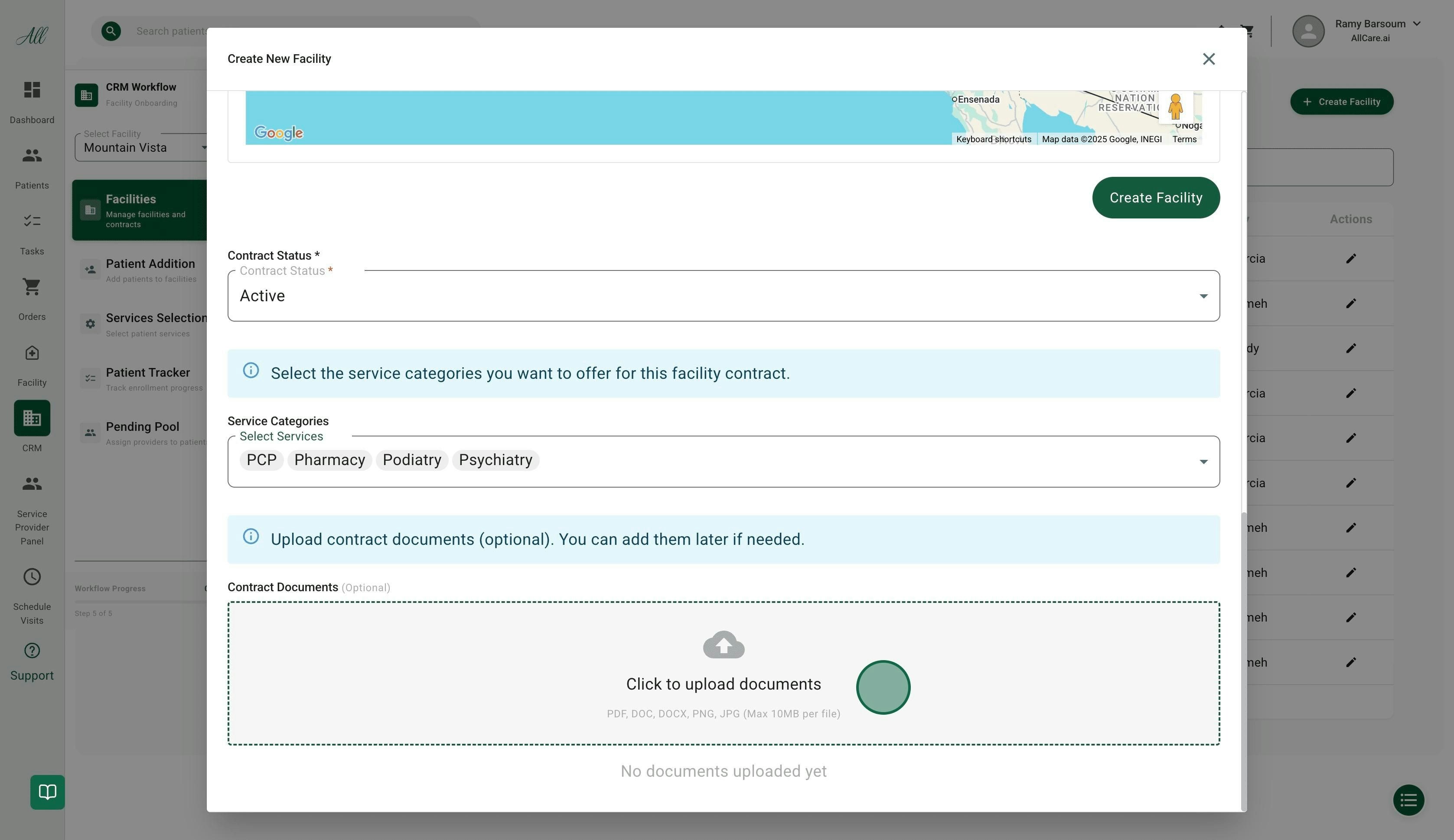1454x840 pixels.
Task: Open the green book guide icon
Action: coord(47,791)
